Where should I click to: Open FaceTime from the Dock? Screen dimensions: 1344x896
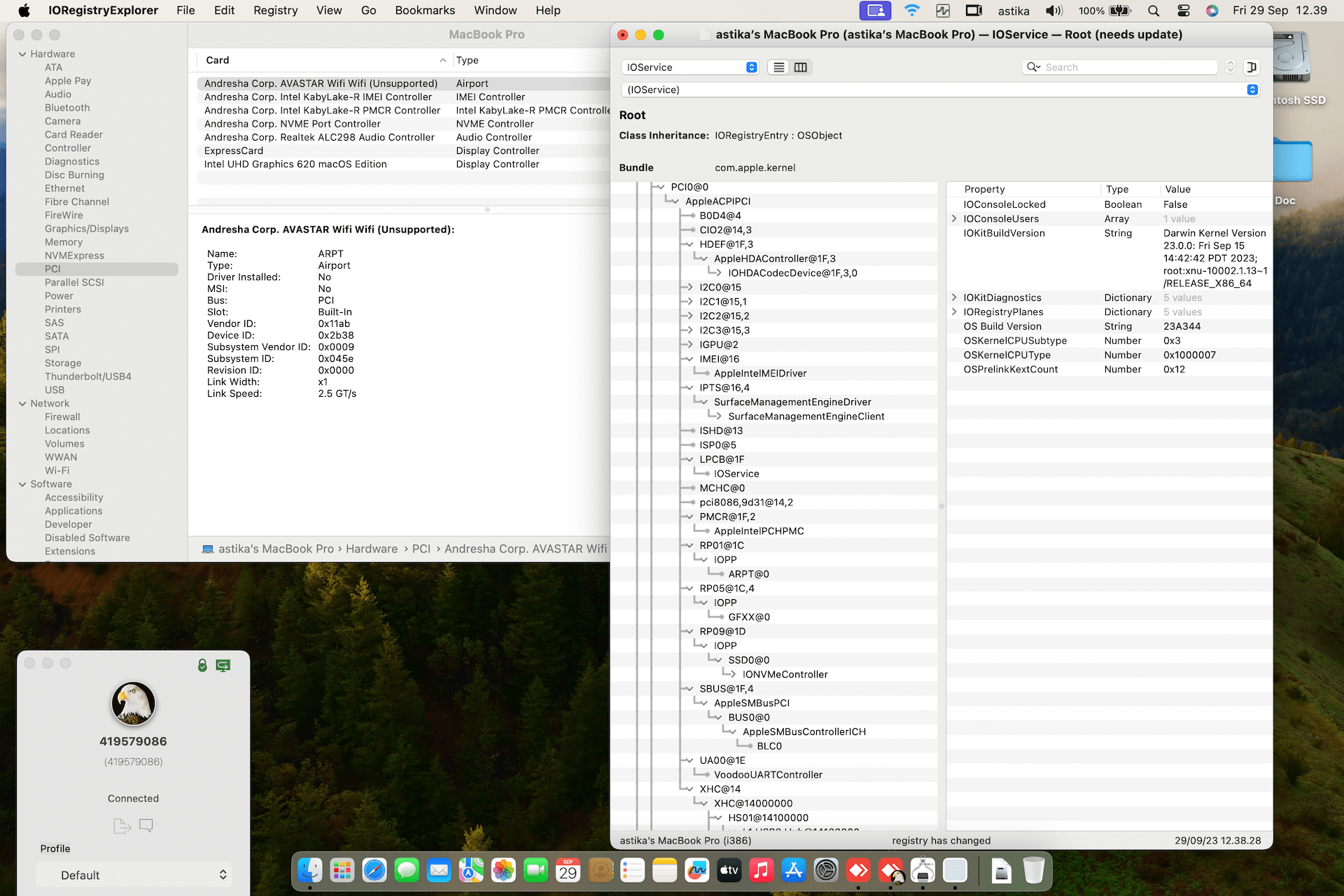pyautogui.click(x=535, y=871)
